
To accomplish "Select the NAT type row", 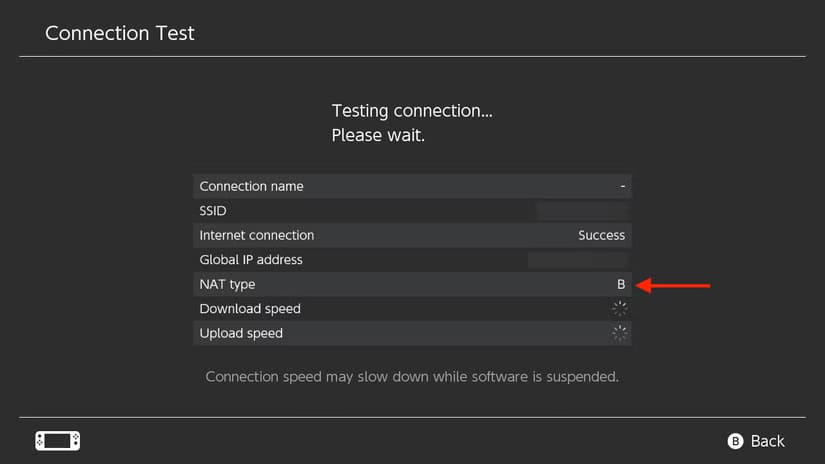I will point(412,284).
